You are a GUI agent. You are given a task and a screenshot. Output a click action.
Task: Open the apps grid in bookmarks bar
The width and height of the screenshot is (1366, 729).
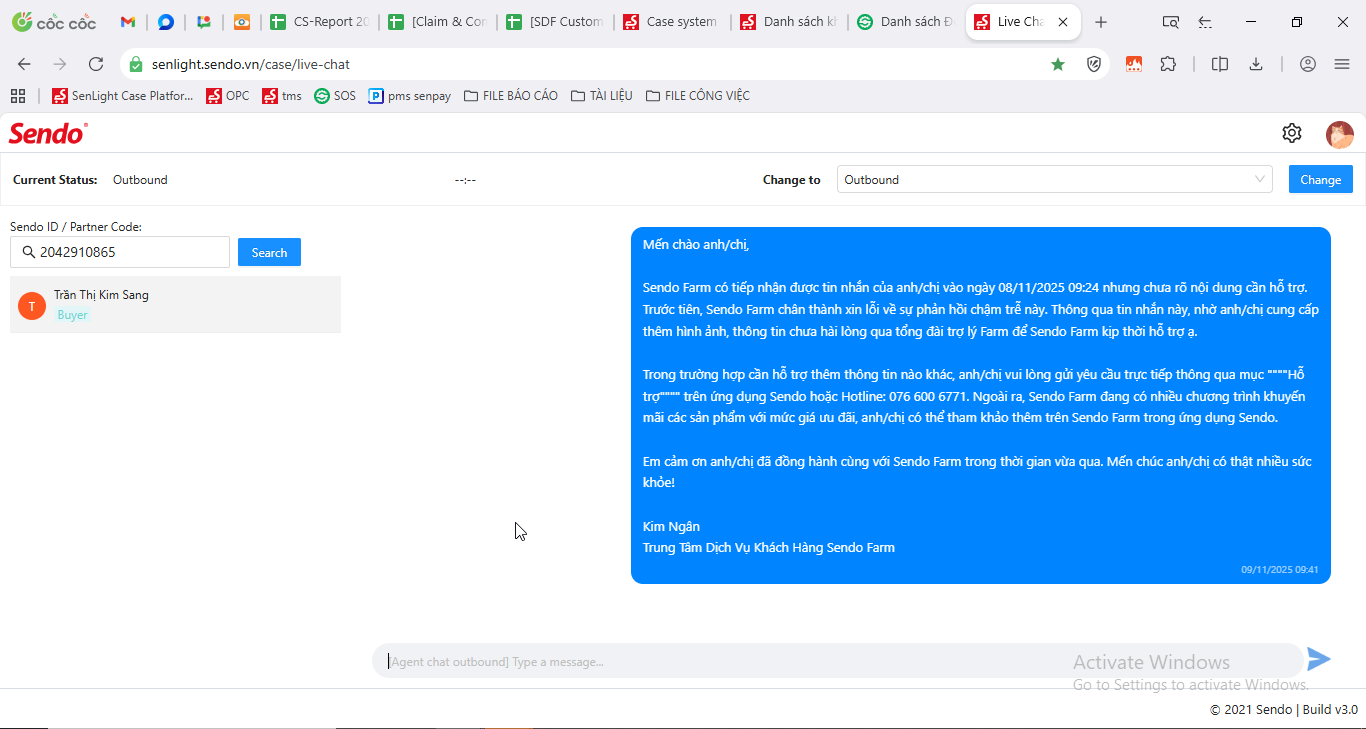coord(18,96)
